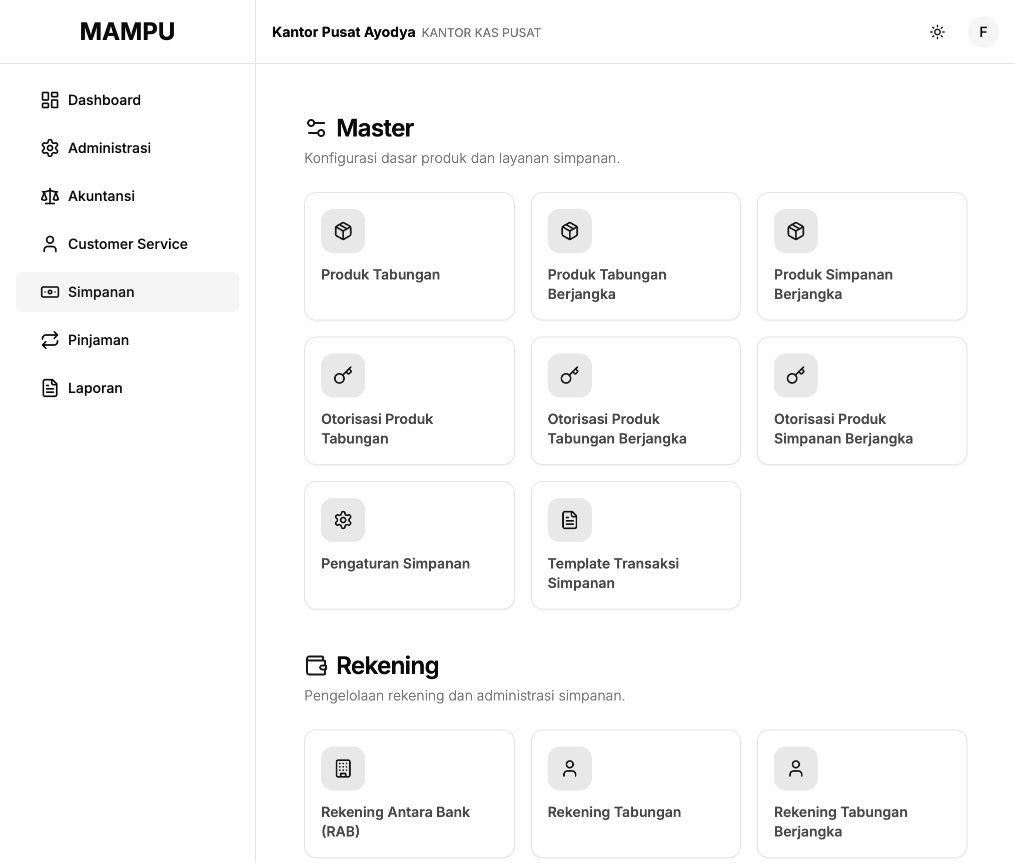Click document icon on Template Transaksi Simpanan
The width and height of the screenshot is (1015, 863).
[x=570, y=520]
